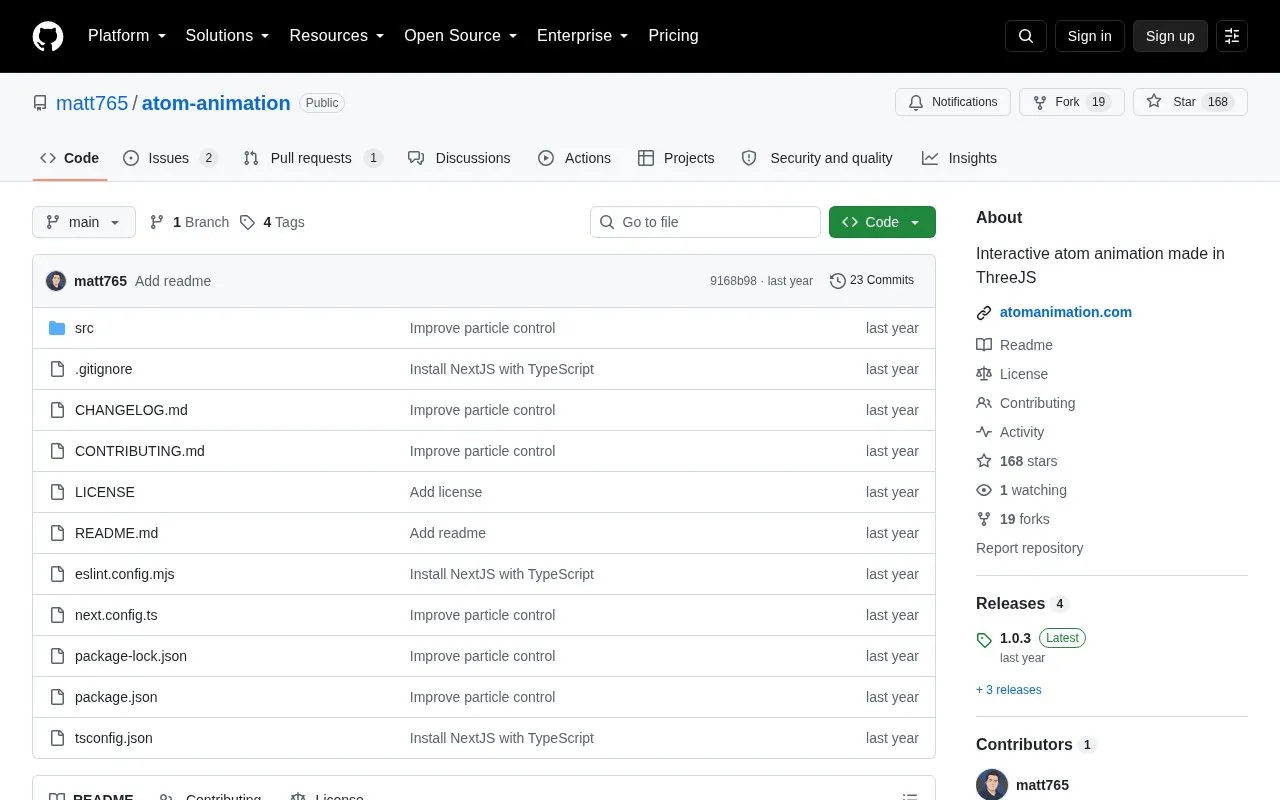The width and height of the screenshot is (1280, 800).
Task: Switch to the Pull requests tab
Action: click(x=313, y=158)
